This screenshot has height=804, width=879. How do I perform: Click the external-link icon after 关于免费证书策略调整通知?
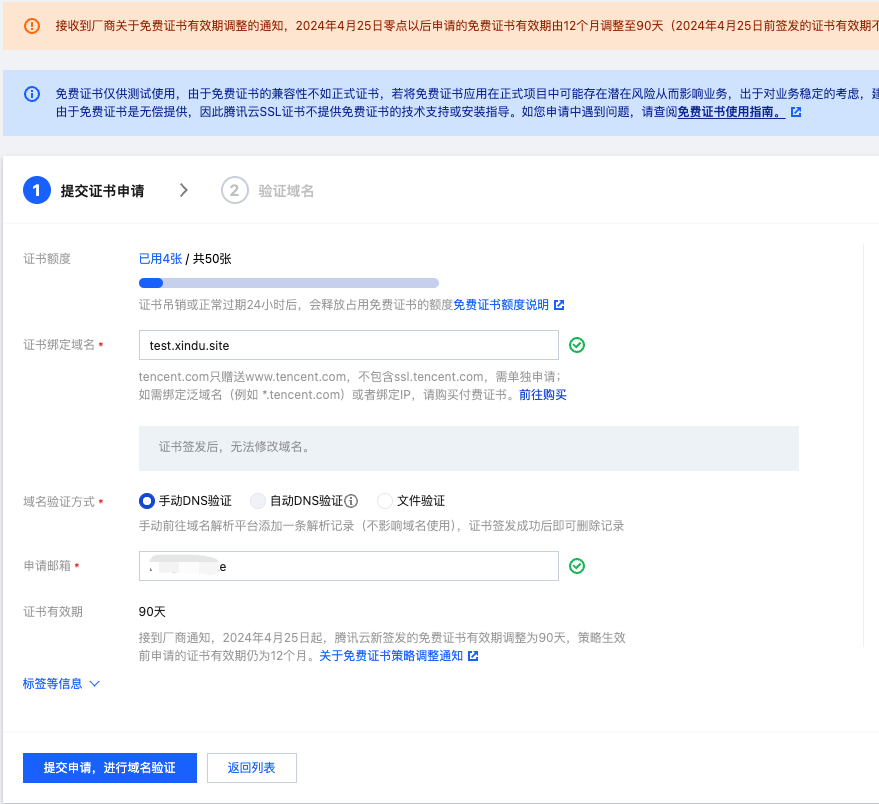472,656
